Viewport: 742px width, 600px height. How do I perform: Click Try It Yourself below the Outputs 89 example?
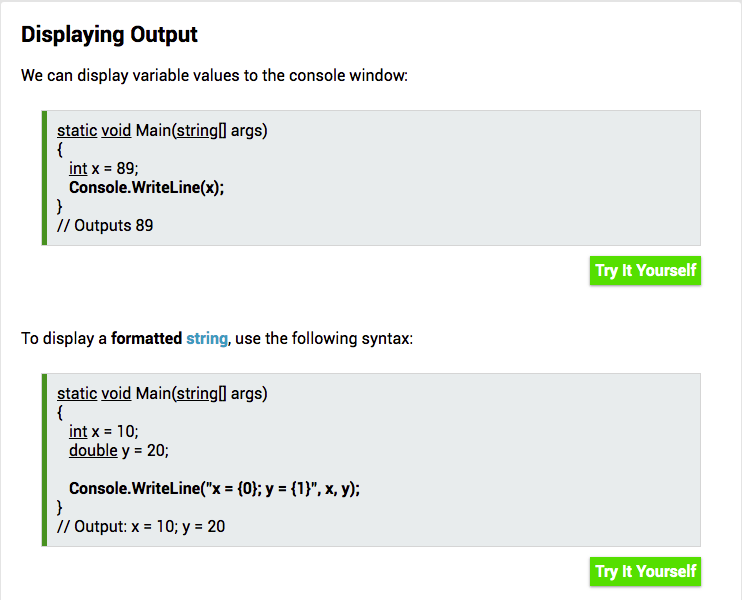pos(645,270)
